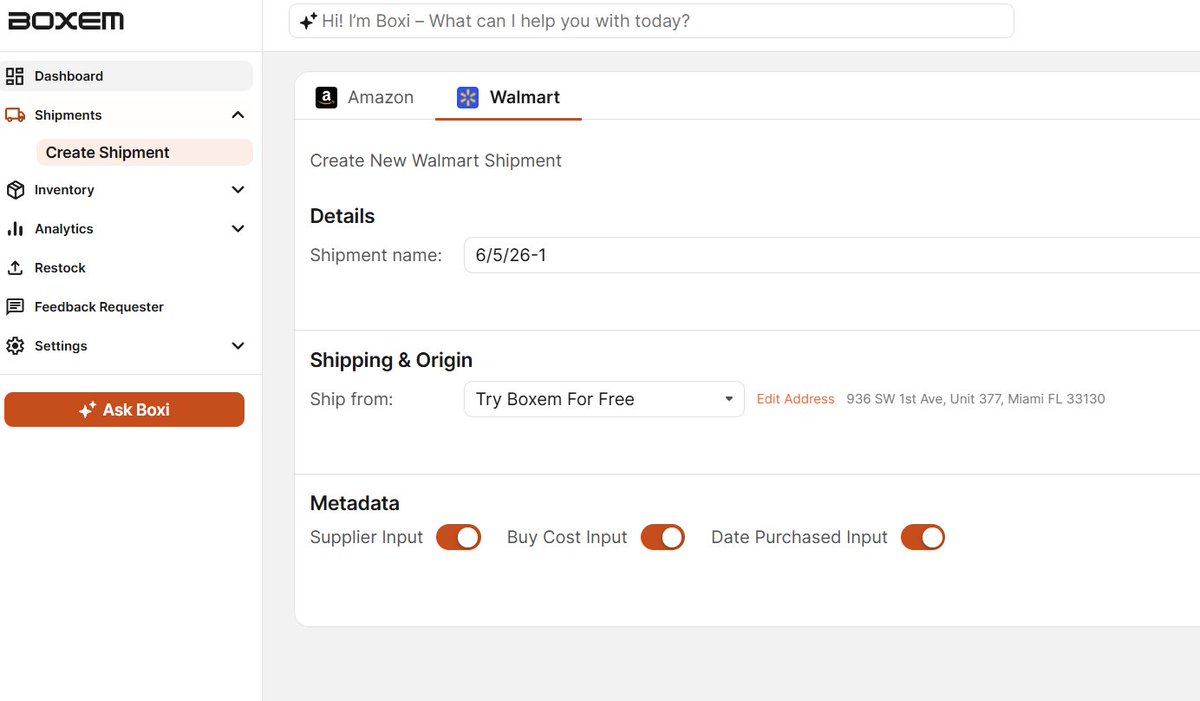Disable the Supplier Input toggle
This screenshot has height=701, width=1200.
point(459,537)
